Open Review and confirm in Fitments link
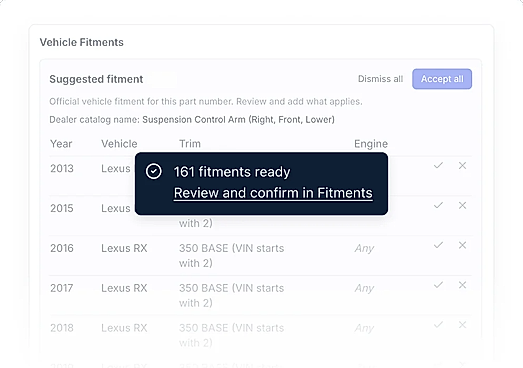 (x=273, y=193)
